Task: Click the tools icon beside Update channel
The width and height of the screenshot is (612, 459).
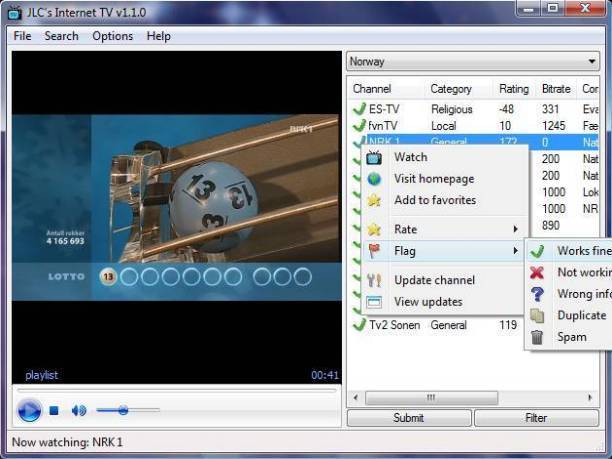Action: pos(374,280)
